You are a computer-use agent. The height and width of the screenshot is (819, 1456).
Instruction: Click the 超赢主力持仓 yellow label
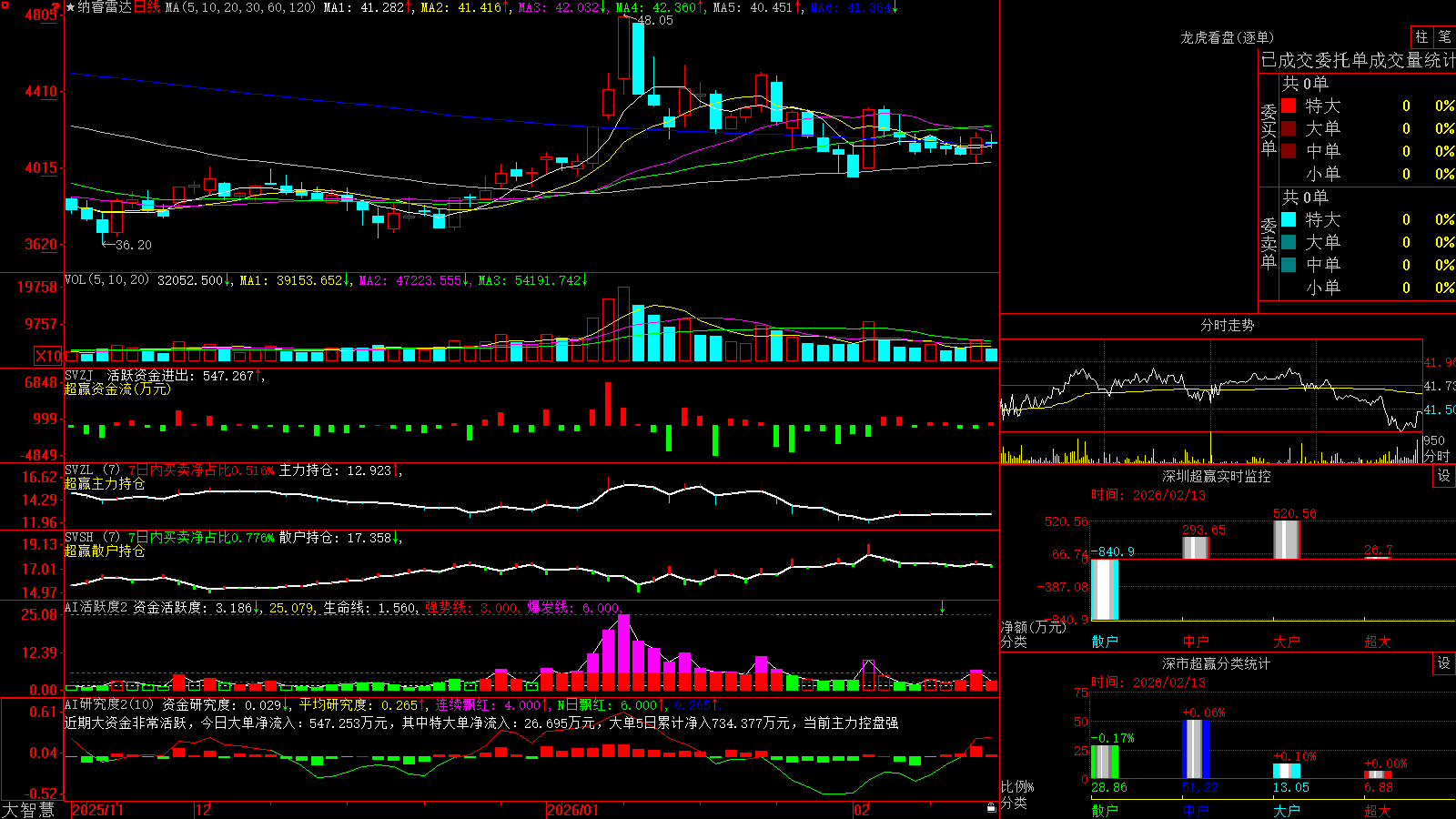[x=105, y=483]
